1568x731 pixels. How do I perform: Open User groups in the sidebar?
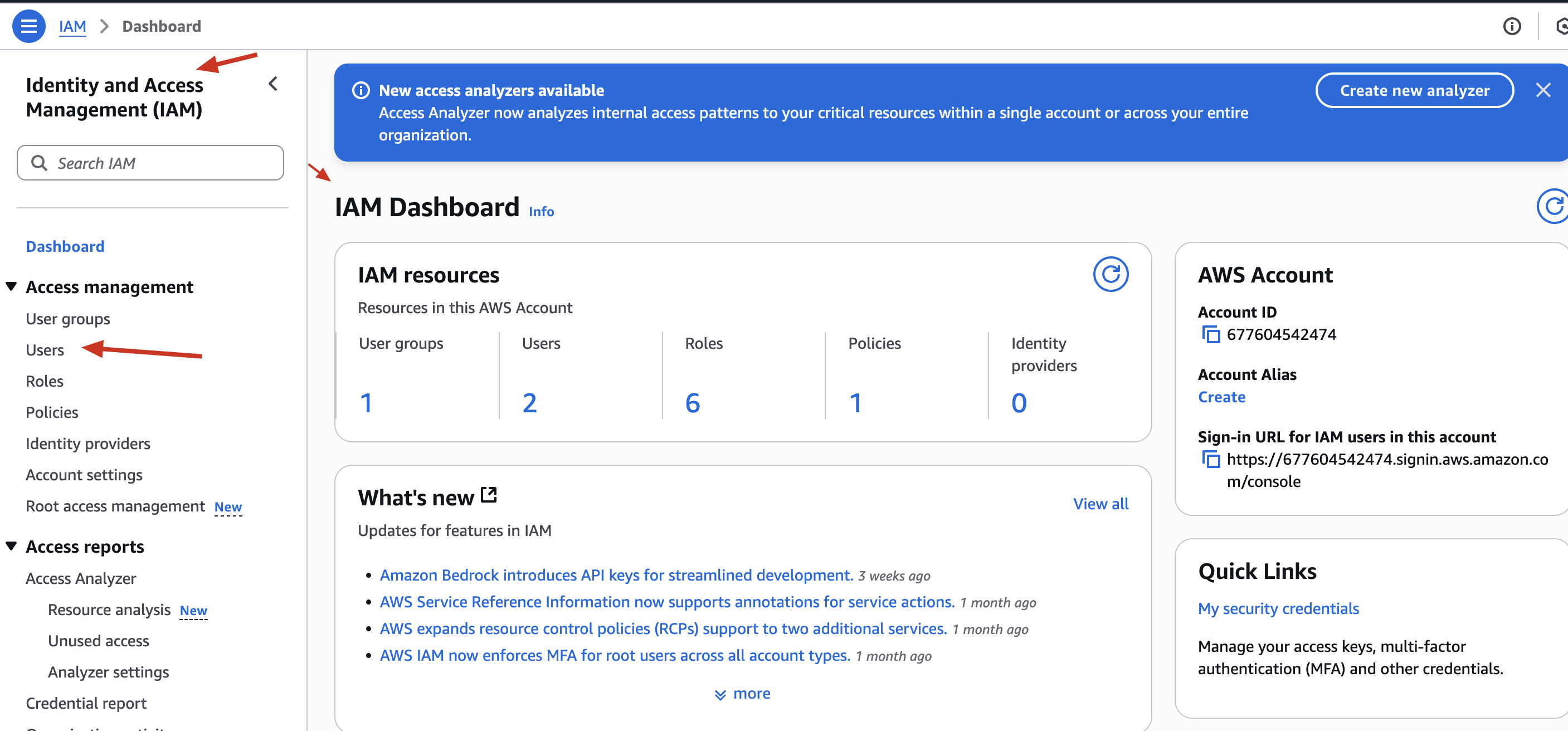tap(67, 319)
